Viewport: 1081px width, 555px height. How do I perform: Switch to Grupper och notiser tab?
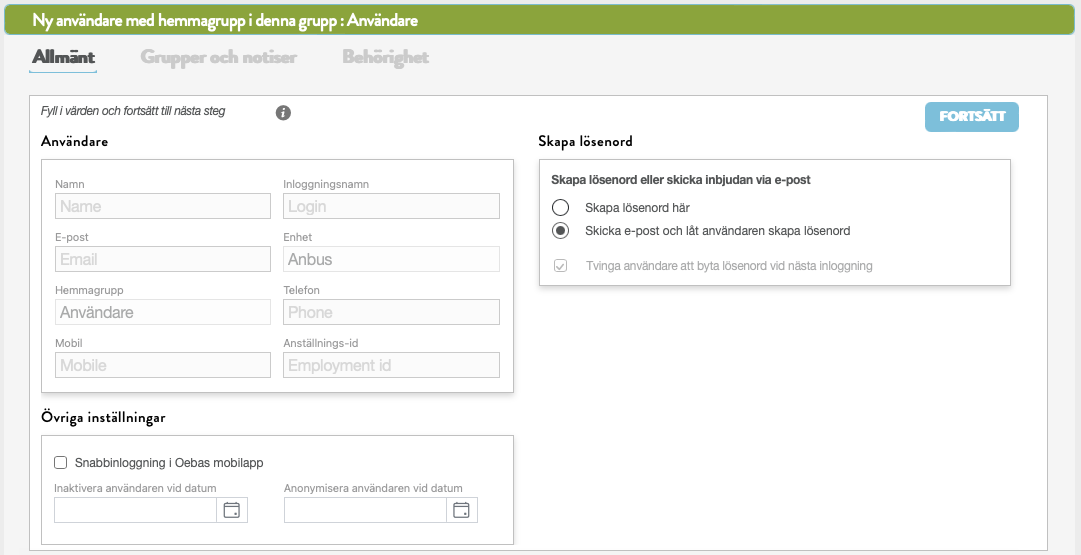(219, 57)
